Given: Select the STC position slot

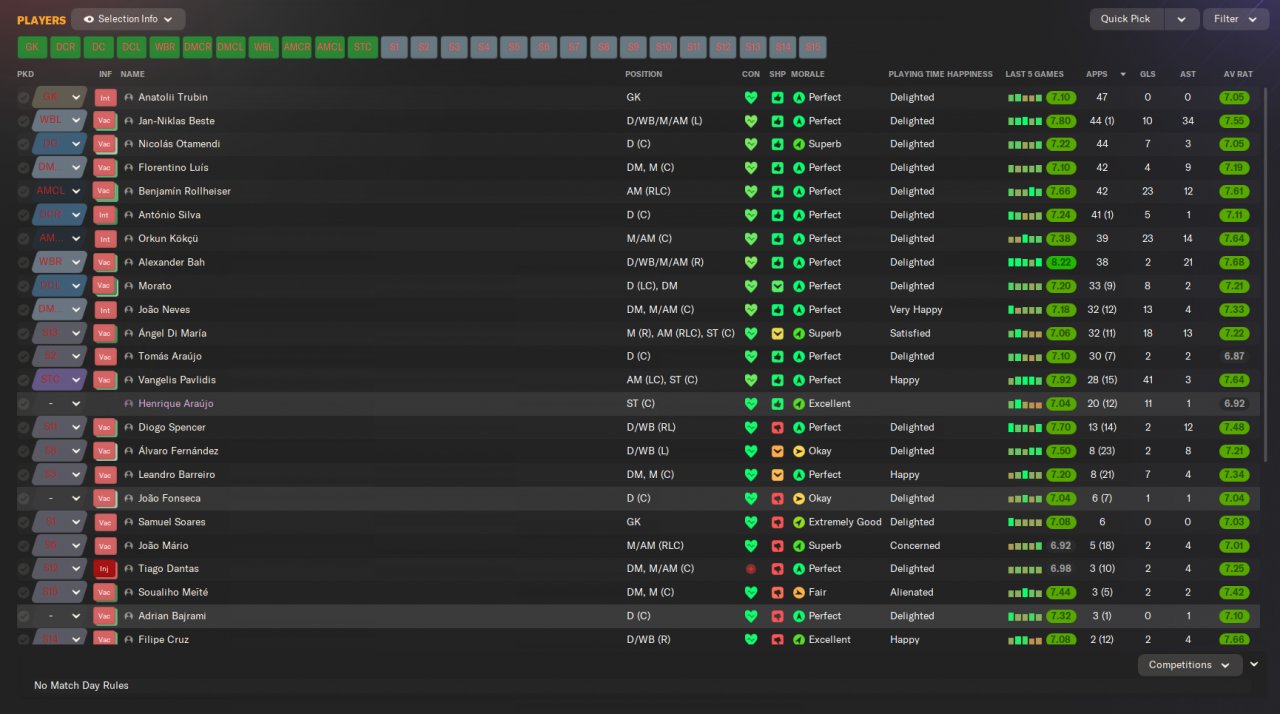Looking at the screenshot, I should click(362, 47).
